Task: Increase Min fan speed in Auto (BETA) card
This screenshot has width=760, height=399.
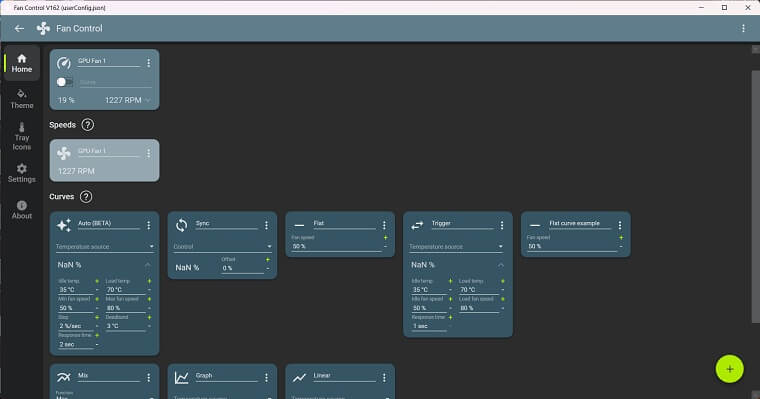Action: point(97,299)
